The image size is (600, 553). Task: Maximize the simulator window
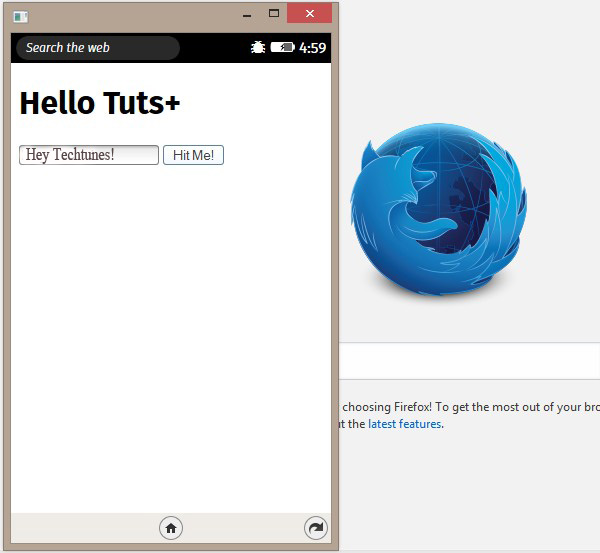point(274,14)
